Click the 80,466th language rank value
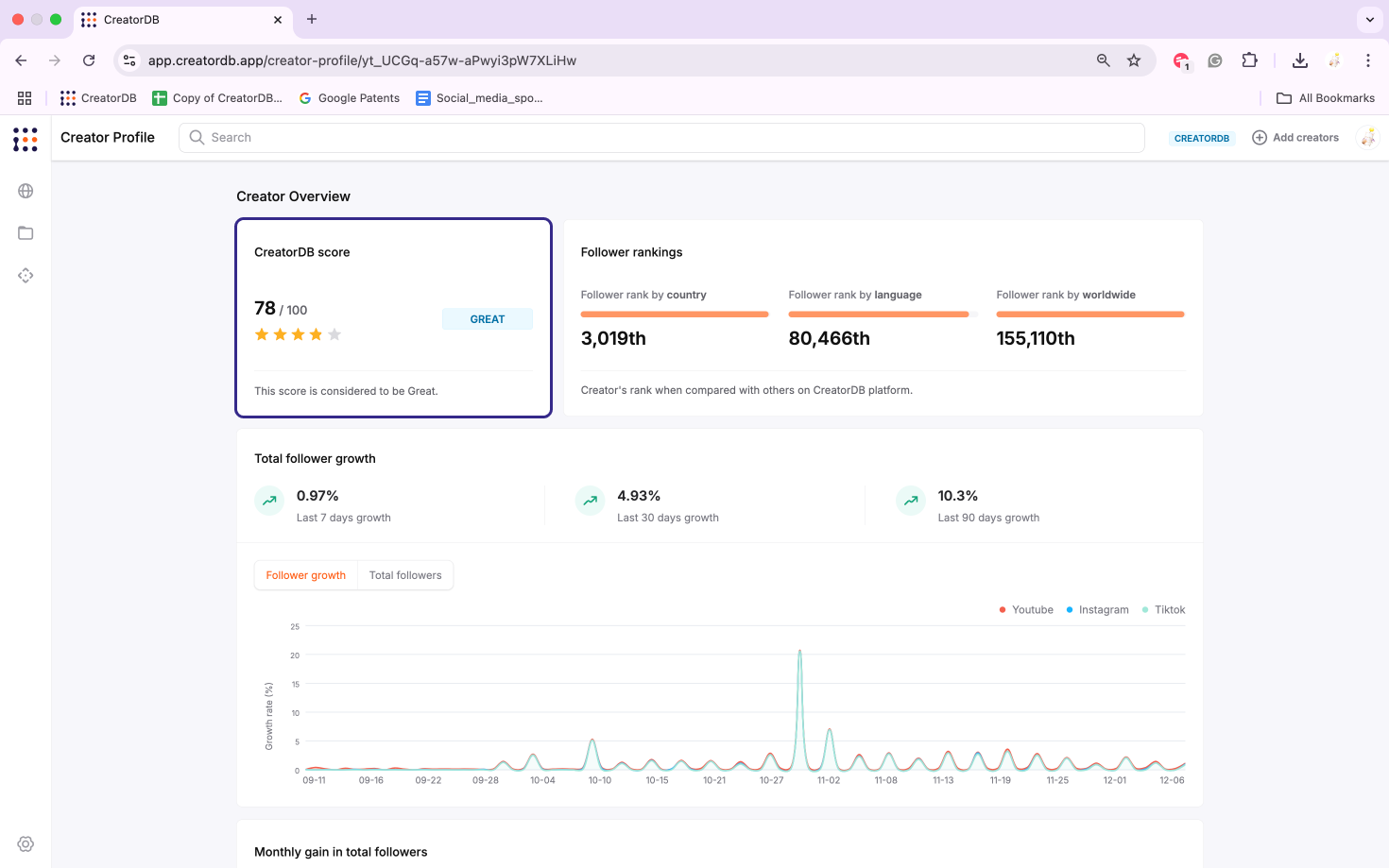 tap(830, 338)
